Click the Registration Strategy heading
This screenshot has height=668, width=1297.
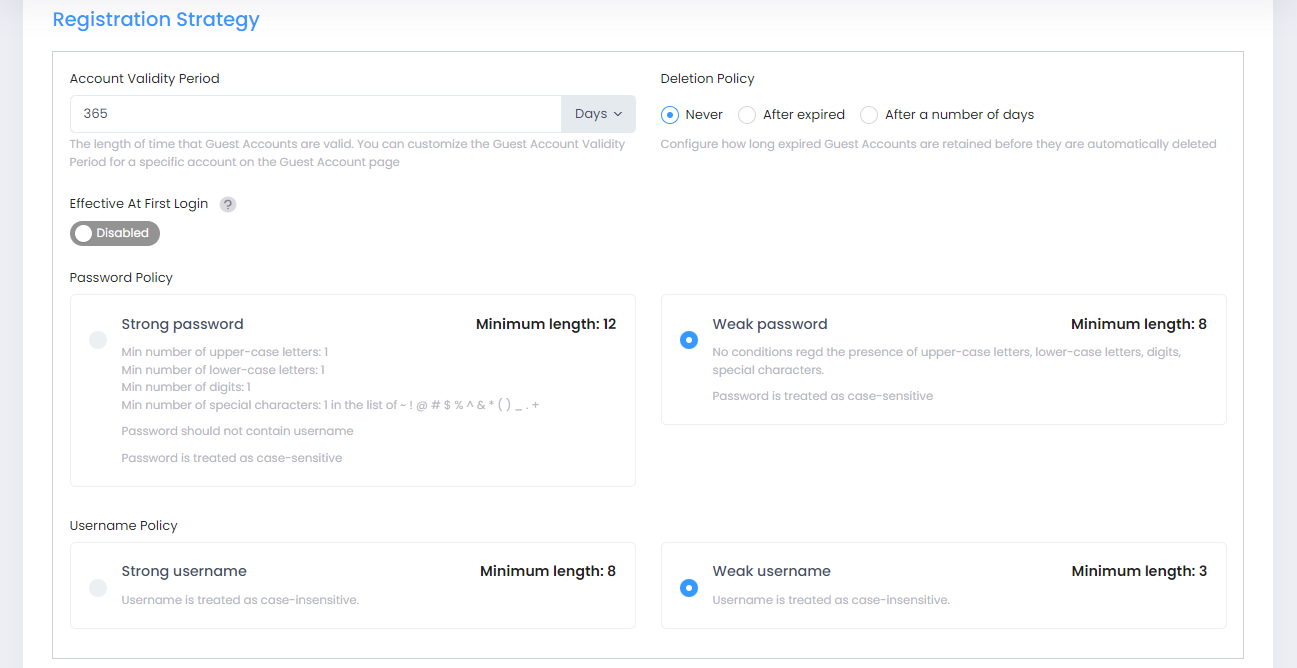coord(156,20)
